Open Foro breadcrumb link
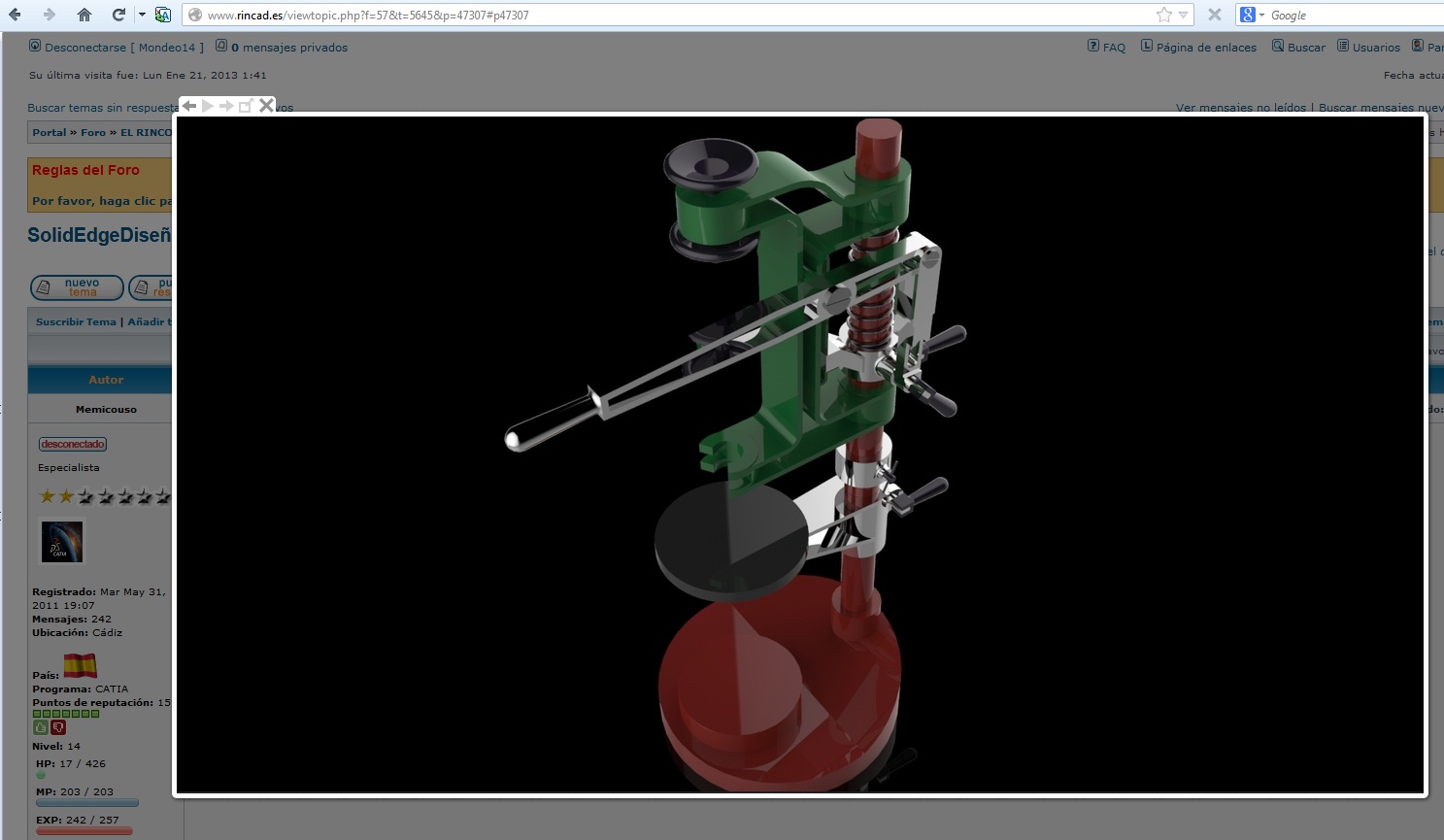Screen dimensions: 1444x840 (x=93, y=132)
